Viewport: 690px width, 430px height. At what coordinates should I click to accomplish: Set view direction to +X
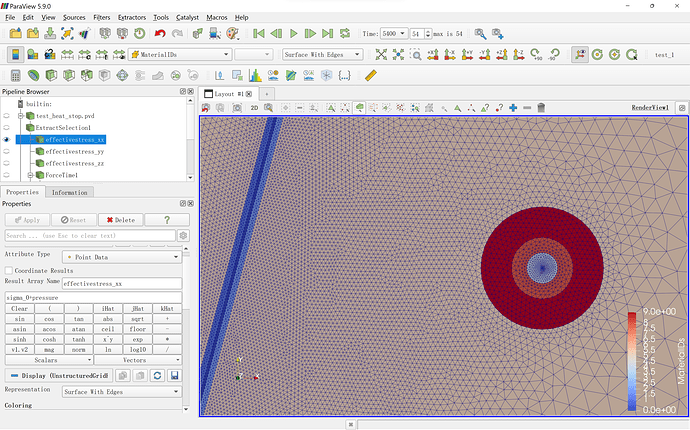click(432, 54)
